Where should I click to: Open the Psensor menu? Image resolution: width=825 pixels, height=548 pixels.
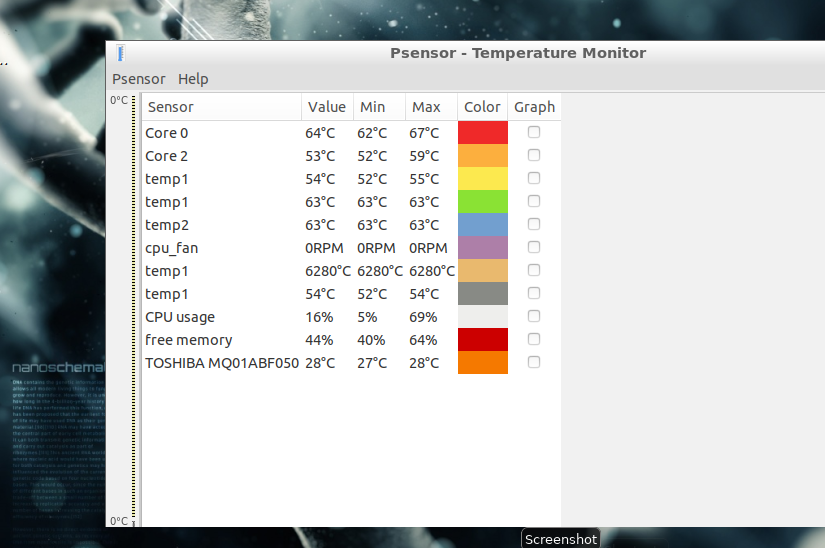click(x=139, y=79)
